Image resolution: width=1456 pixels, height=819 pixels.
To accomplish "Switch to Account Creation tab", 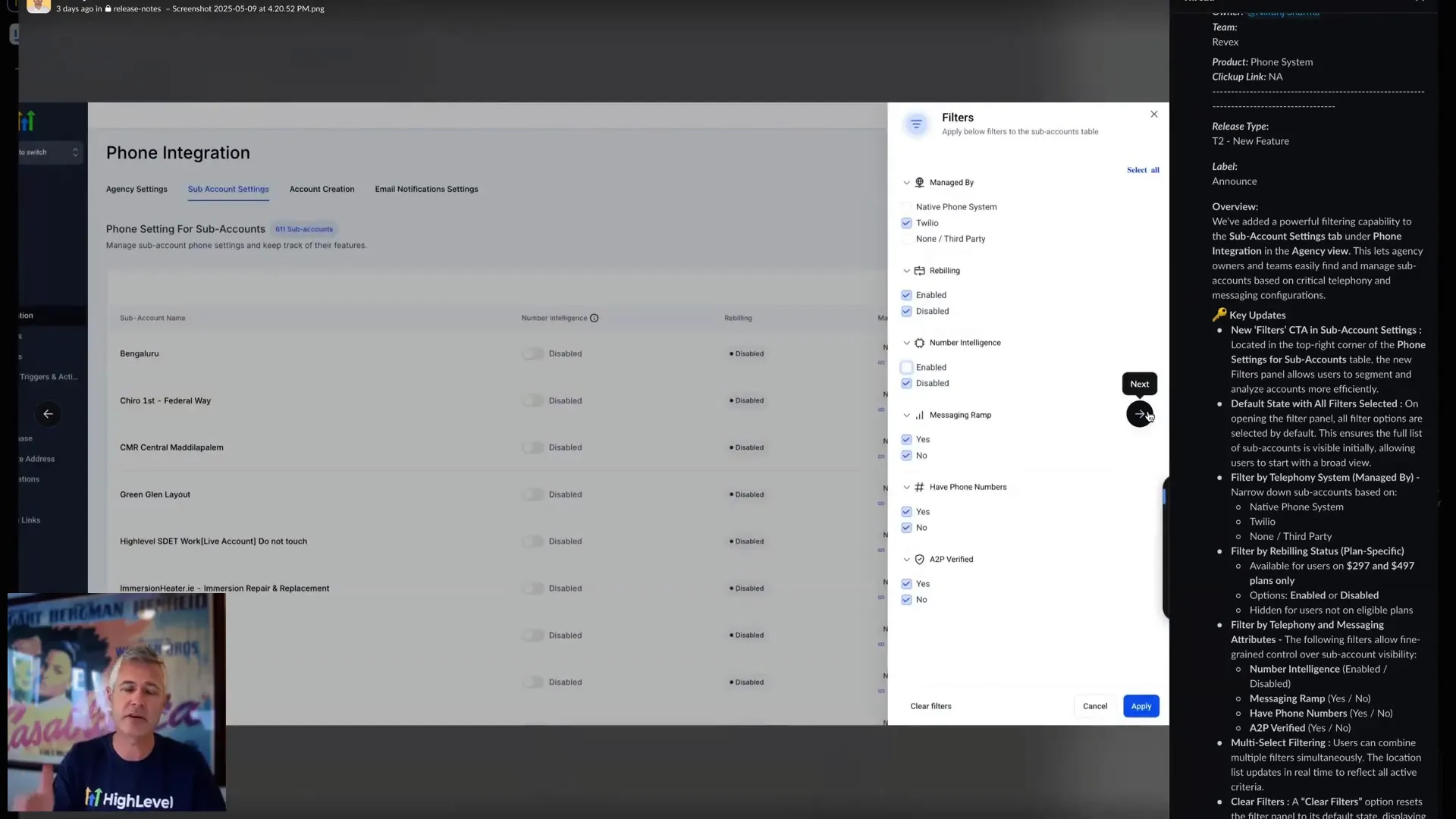I will pos(322,190).
